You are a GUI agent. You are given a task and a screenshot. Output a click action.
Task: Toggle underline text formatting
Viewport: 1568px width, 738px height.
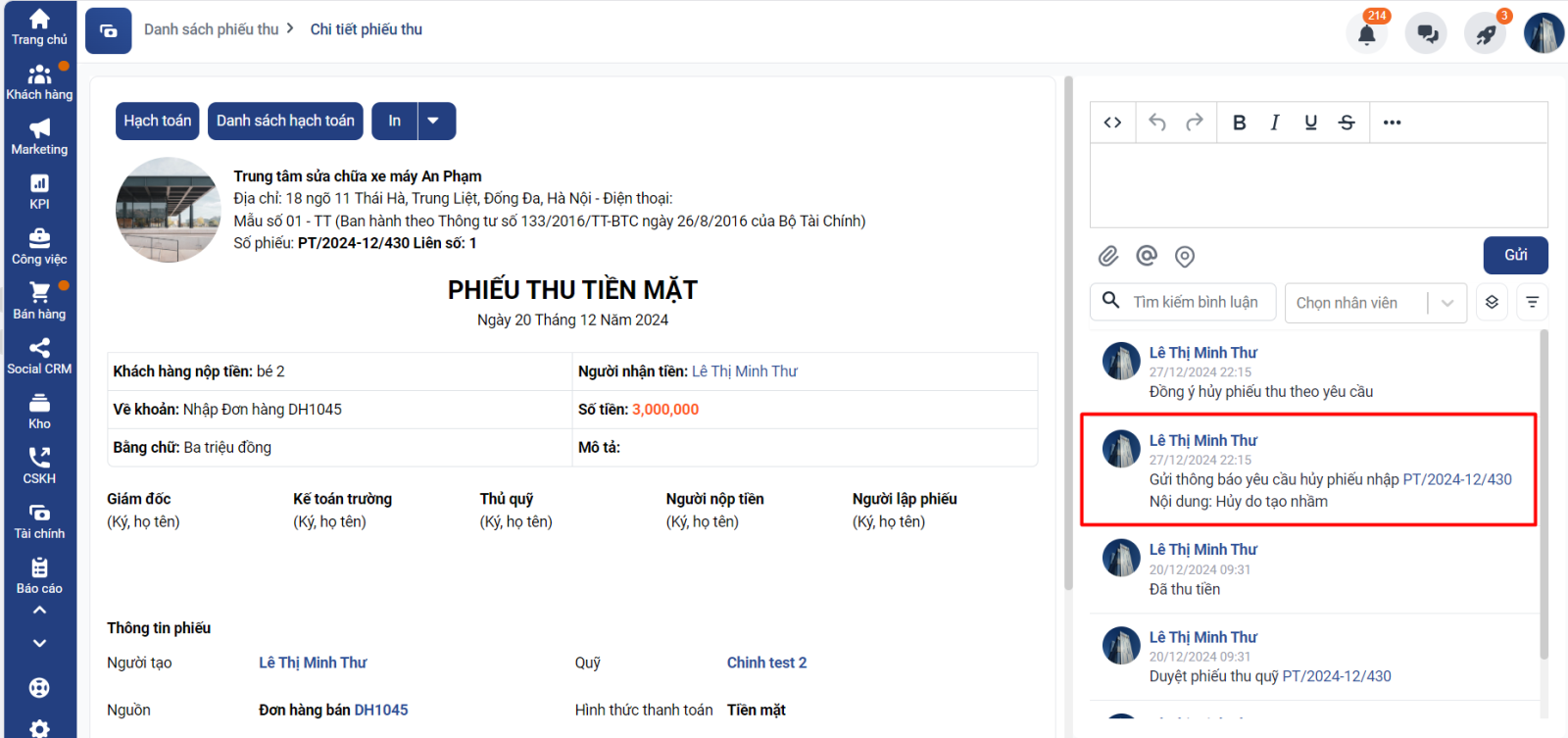(1310, 123)
